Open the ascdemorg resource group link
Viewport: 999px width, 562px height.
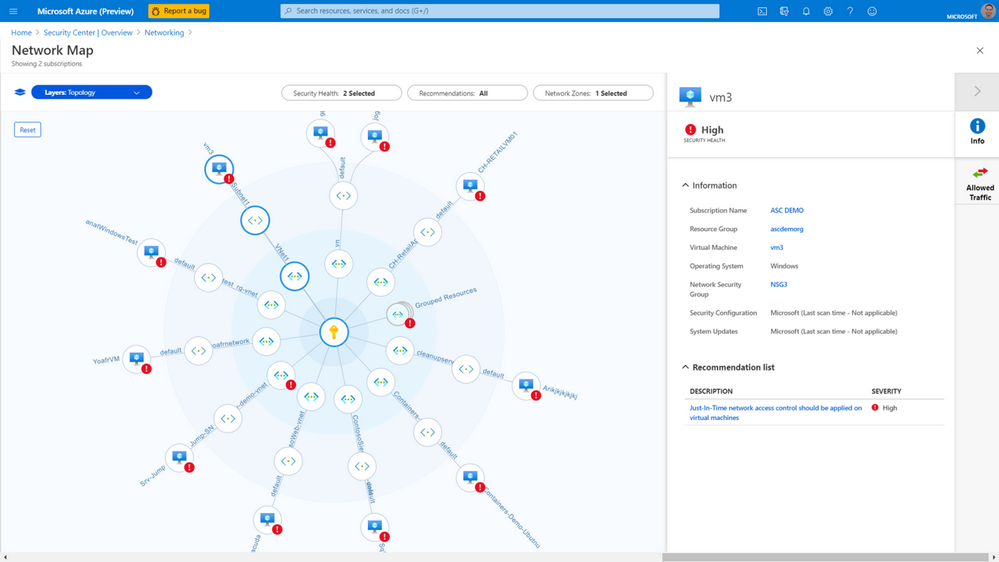click(787, 229)
